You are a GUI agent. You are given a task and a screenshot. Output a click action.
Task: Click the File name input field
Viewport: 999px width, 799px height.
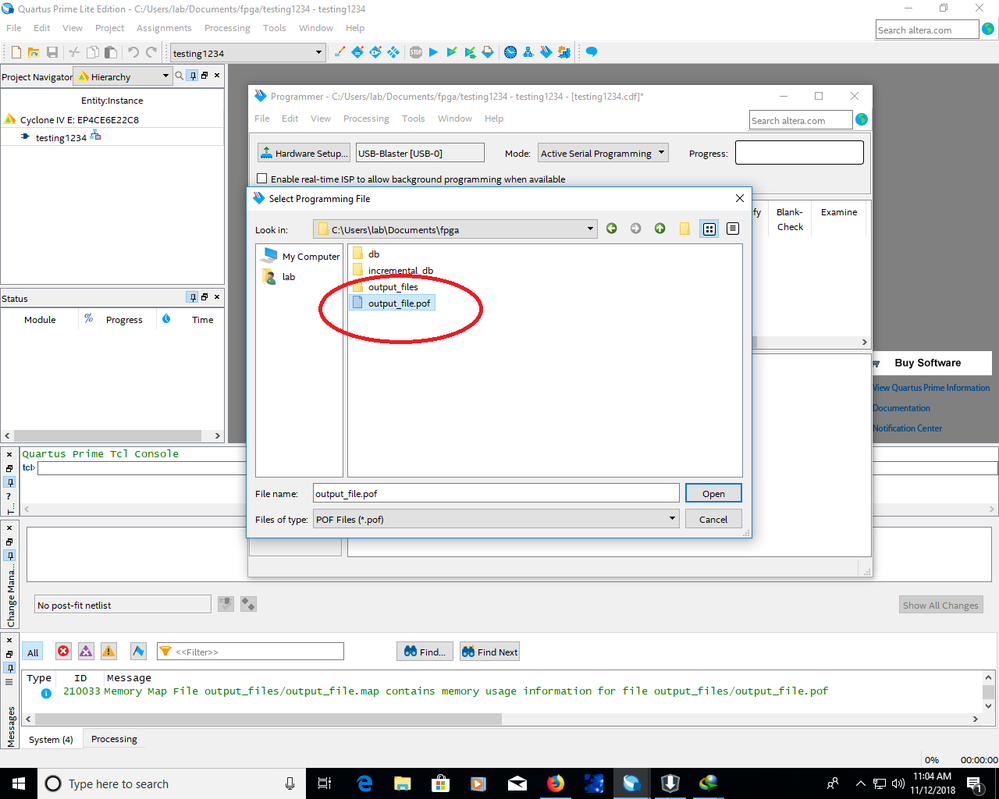click(x=496, y=494)
